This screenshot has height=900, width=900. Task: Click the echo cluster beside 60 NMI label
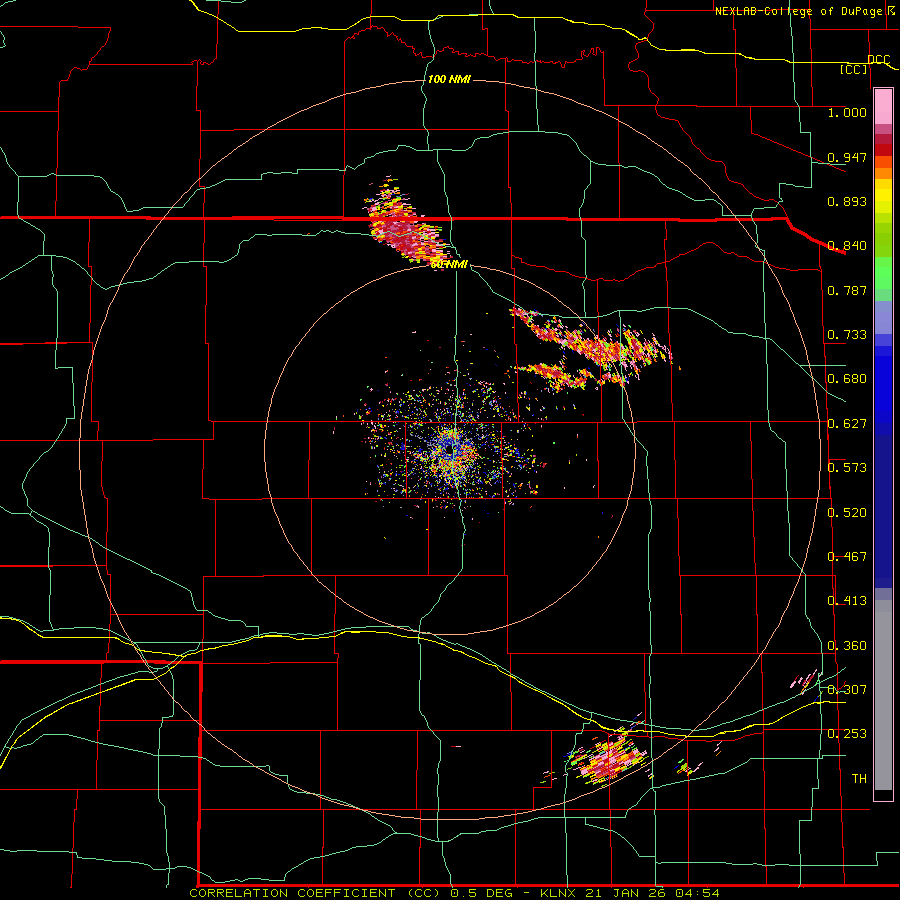pyautogui.click(x=405, y=224)
